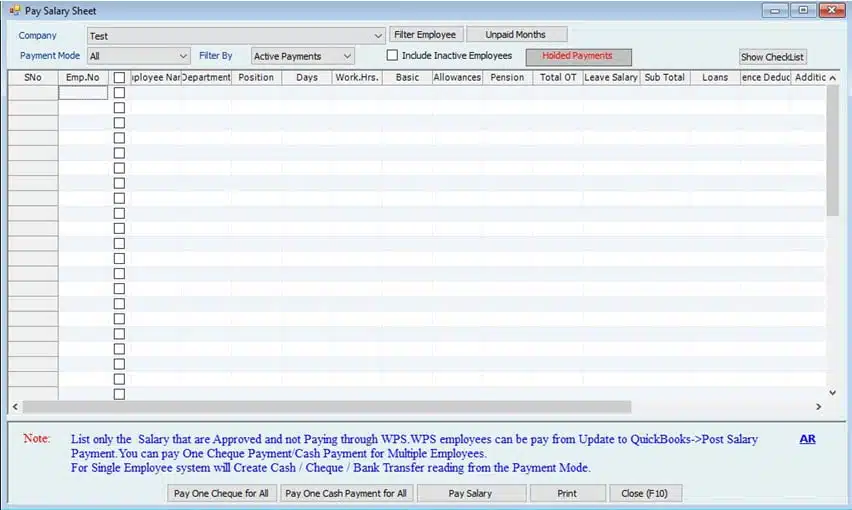Click the Pay Salary Sheet window icon
This screenshot has width=852, height=510.
pyautogui.click(x=13, y=10)
